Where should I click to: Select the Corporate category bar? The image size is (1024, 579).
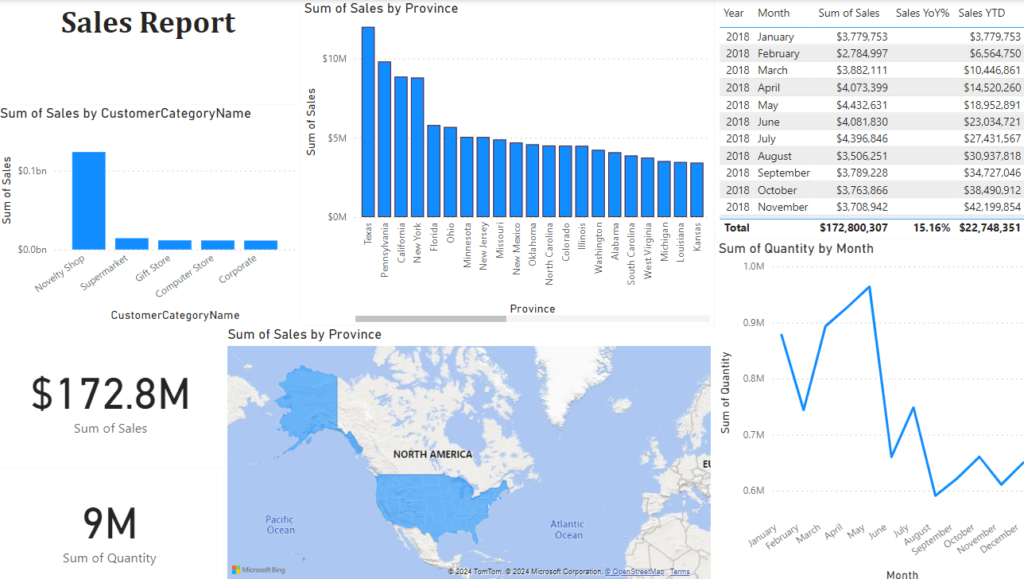(261, 245)
